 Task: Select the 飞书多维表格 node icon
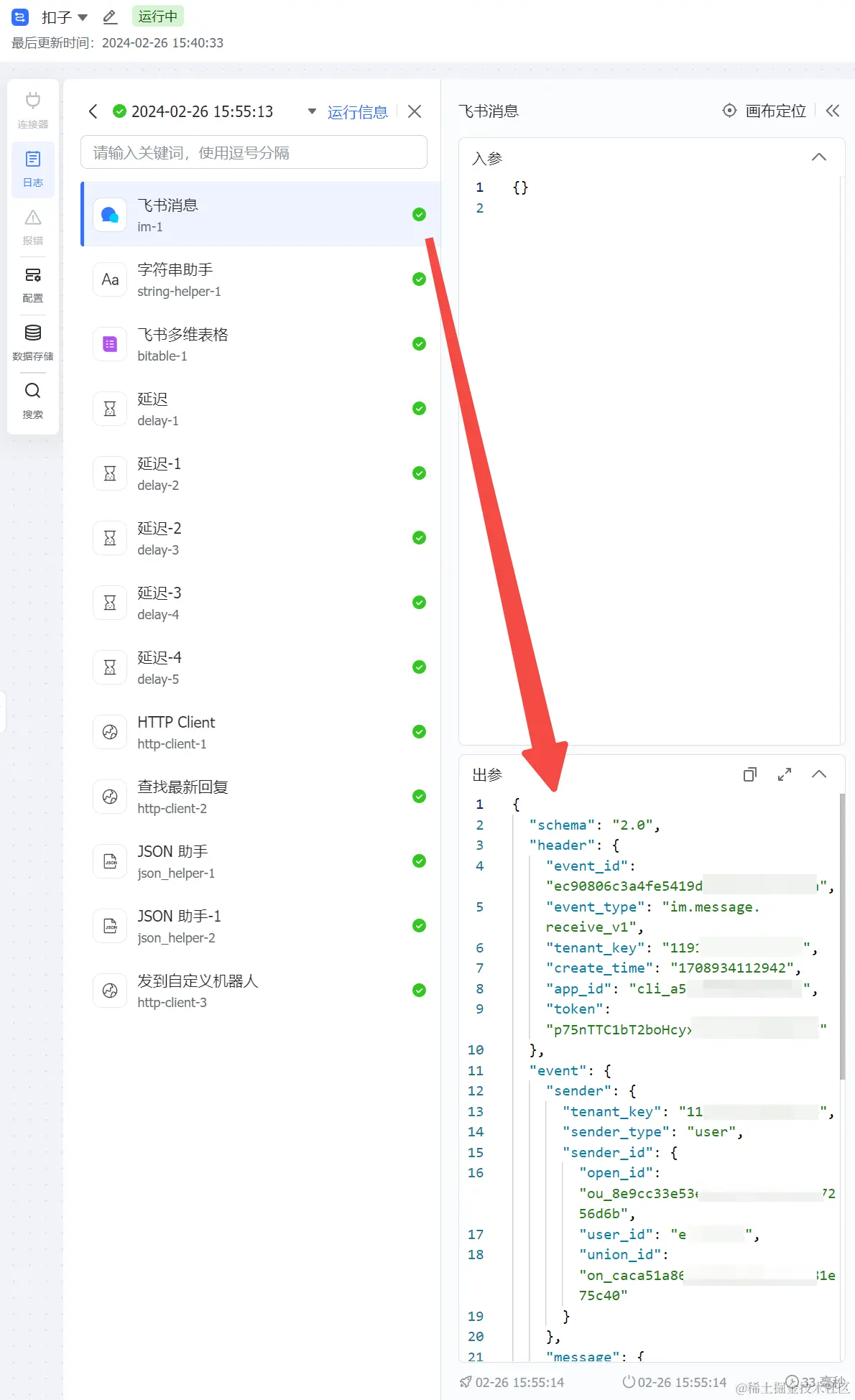pyautogui.click(x=110, y=344)
